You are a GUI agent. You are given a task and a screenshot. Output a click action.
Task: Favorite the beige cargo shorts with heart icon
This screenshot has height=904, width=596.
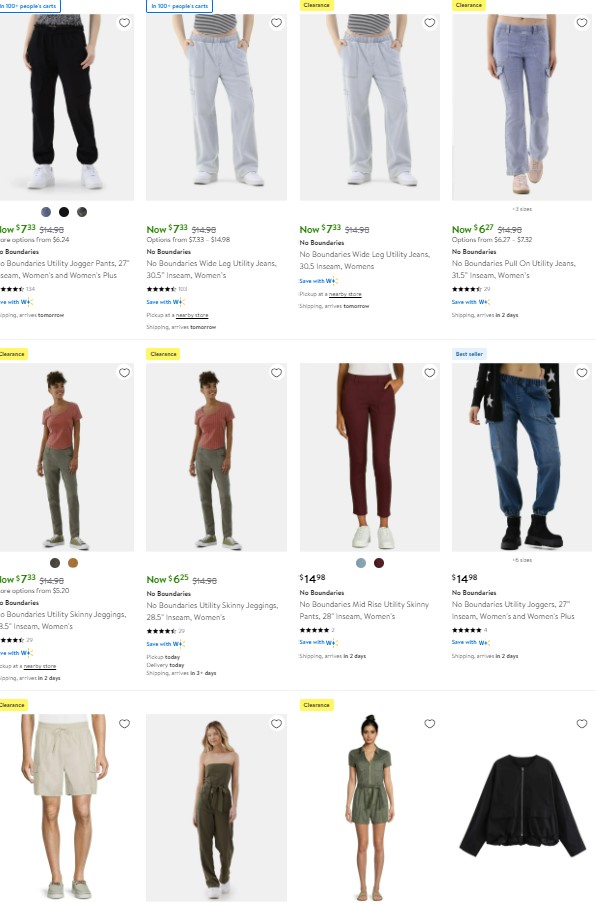click(124, 724)
